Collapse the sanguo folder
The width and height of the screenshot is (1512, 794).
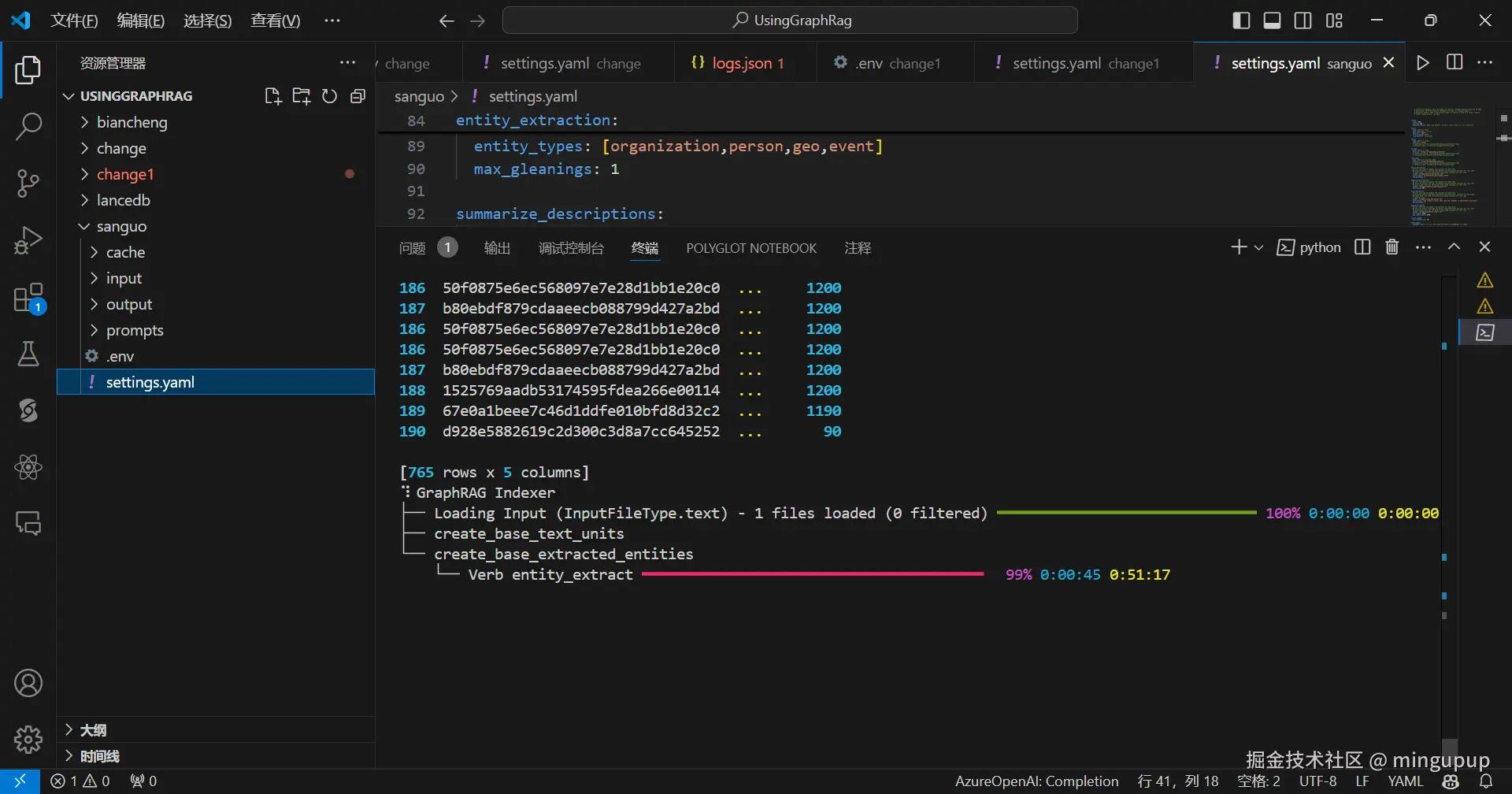tap(121, 226)
